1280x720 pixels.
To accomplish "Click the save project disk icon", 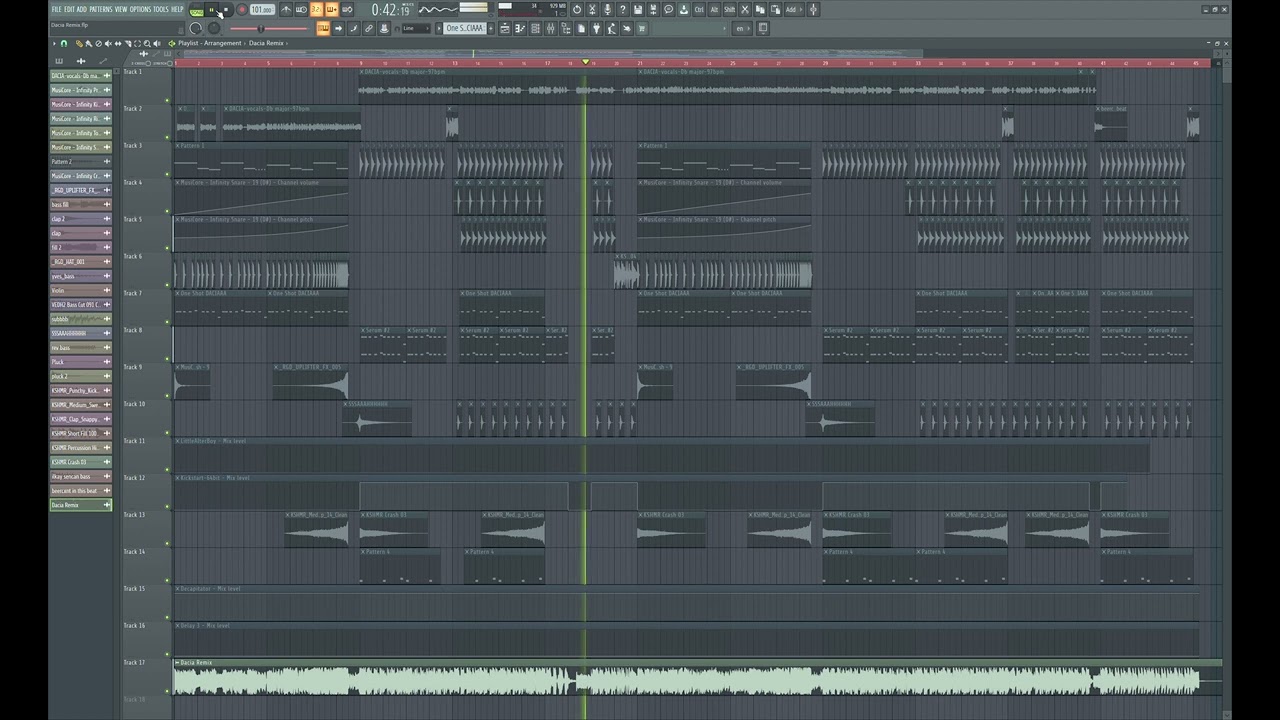I will pyautogui.click(x=638, y=10).
